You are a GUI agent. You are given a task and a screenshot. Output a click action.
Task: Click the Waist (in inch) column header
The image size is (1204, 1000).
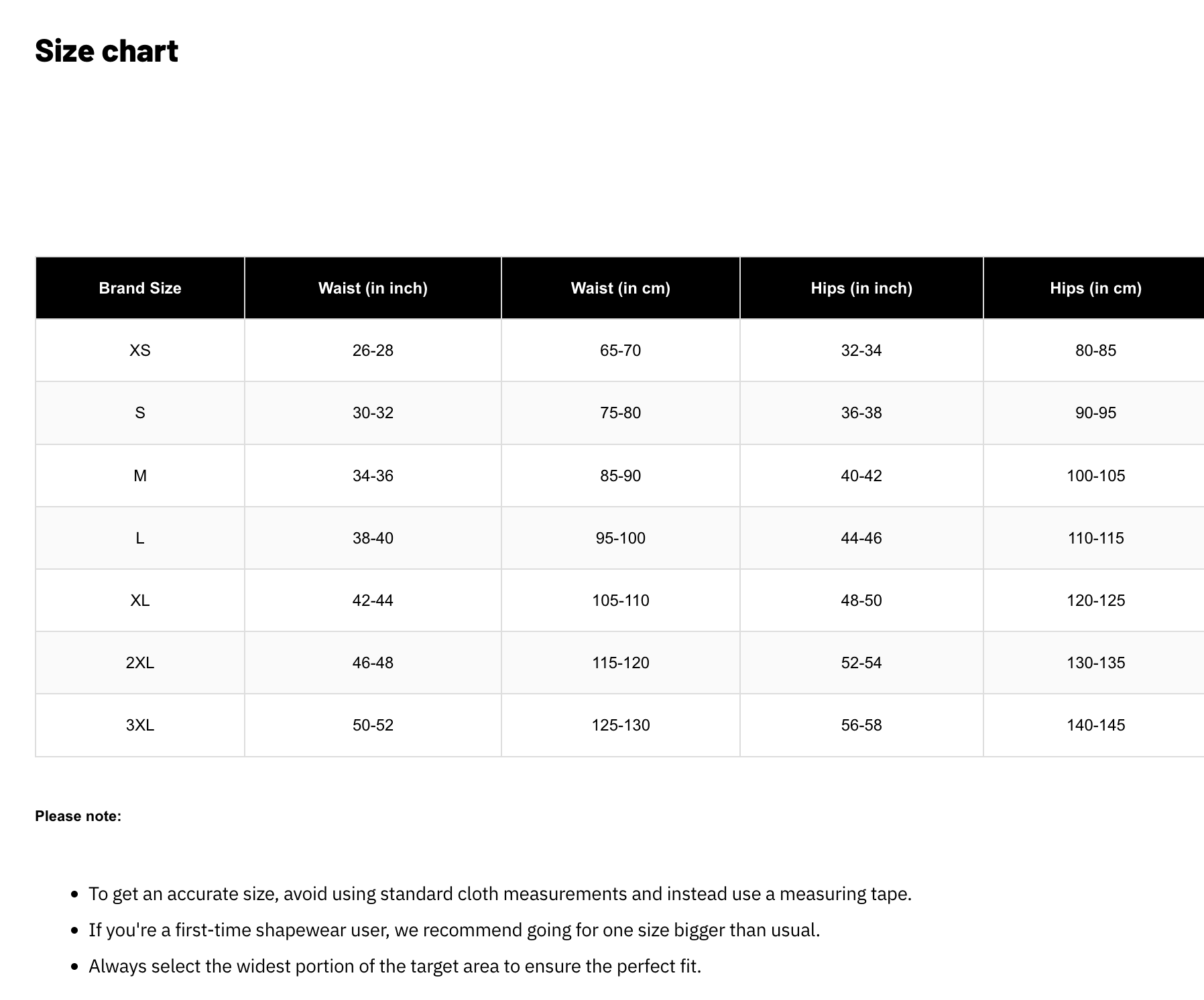click(x=373, y=288)
